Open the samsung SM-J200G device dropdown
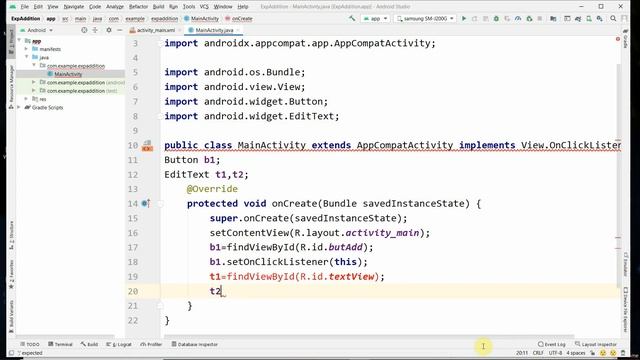640x360 pixels. click(425, 18)
